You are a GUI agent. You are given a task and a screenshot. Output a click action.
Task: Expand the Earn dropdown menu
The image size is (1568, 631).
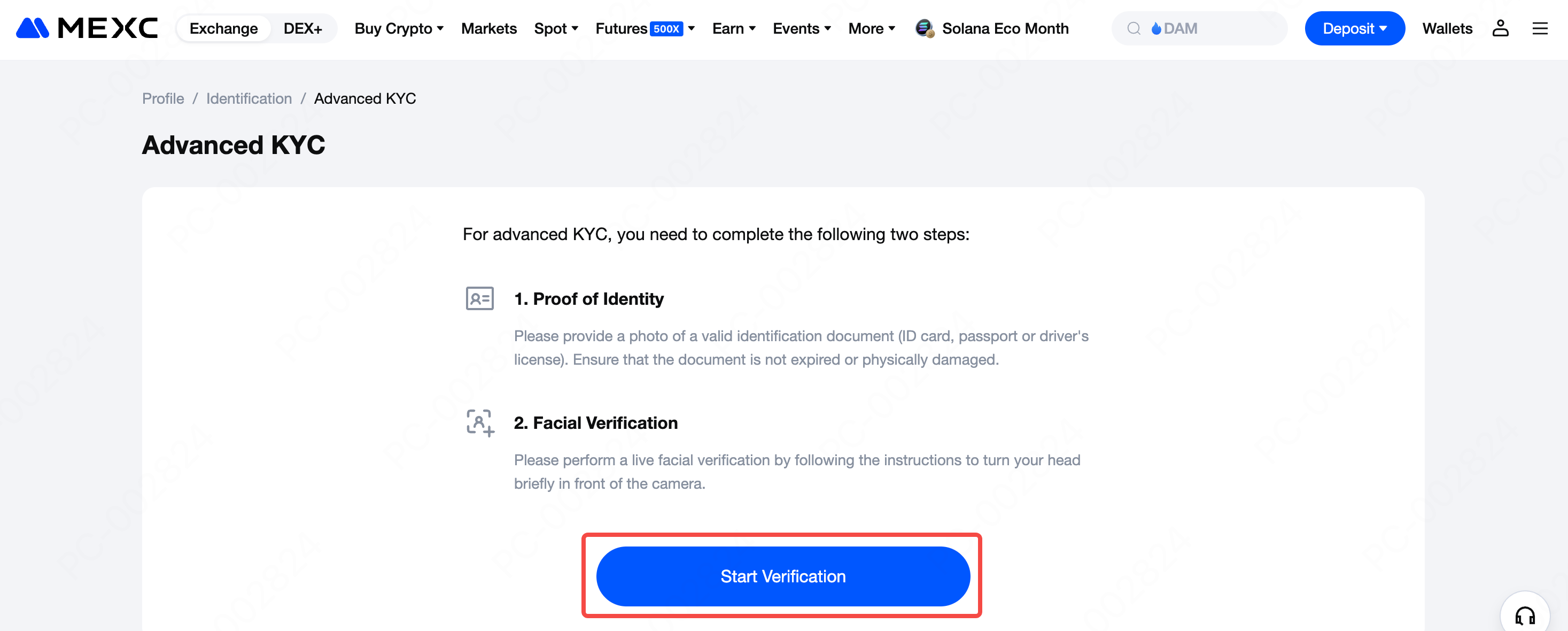pyautogui.click(x=733, y=29)
